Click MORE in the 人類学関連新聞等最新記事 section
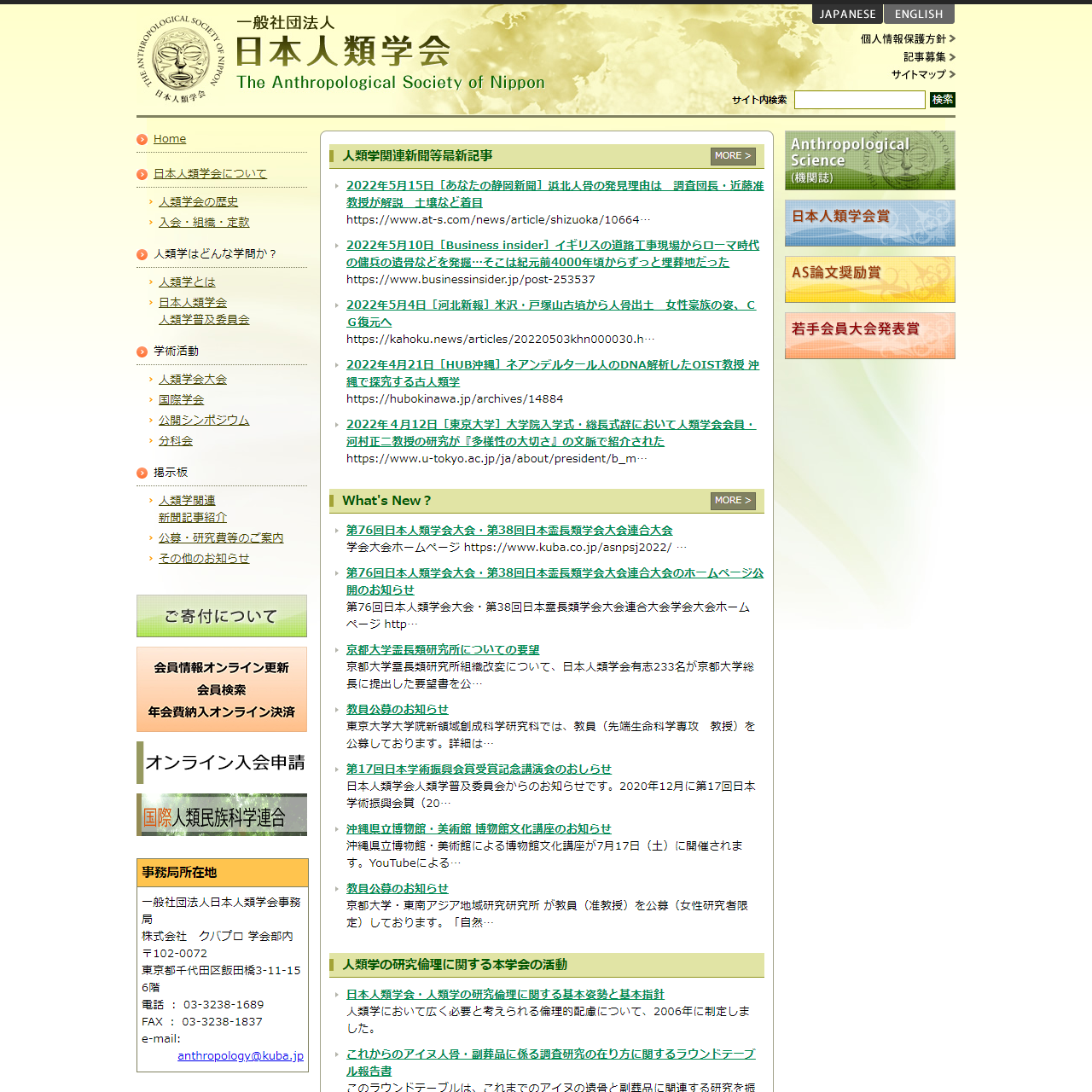 pyautogui.click(x=733, y=156)
